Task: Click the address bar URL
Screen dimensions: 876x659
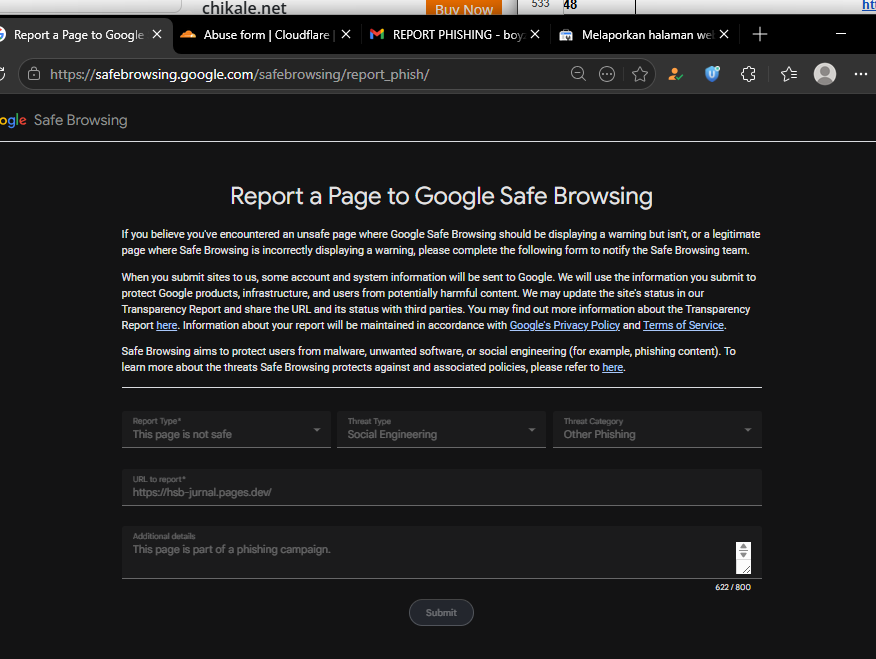Action: coord(240,74)
